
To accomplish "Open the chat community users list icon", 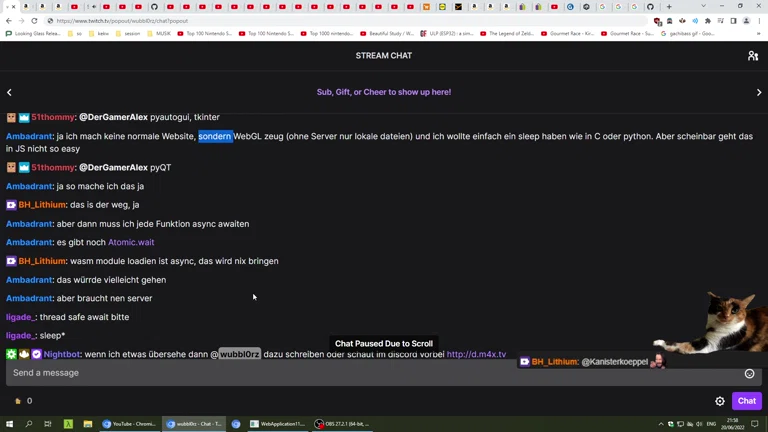I will [x=752, y=56].
